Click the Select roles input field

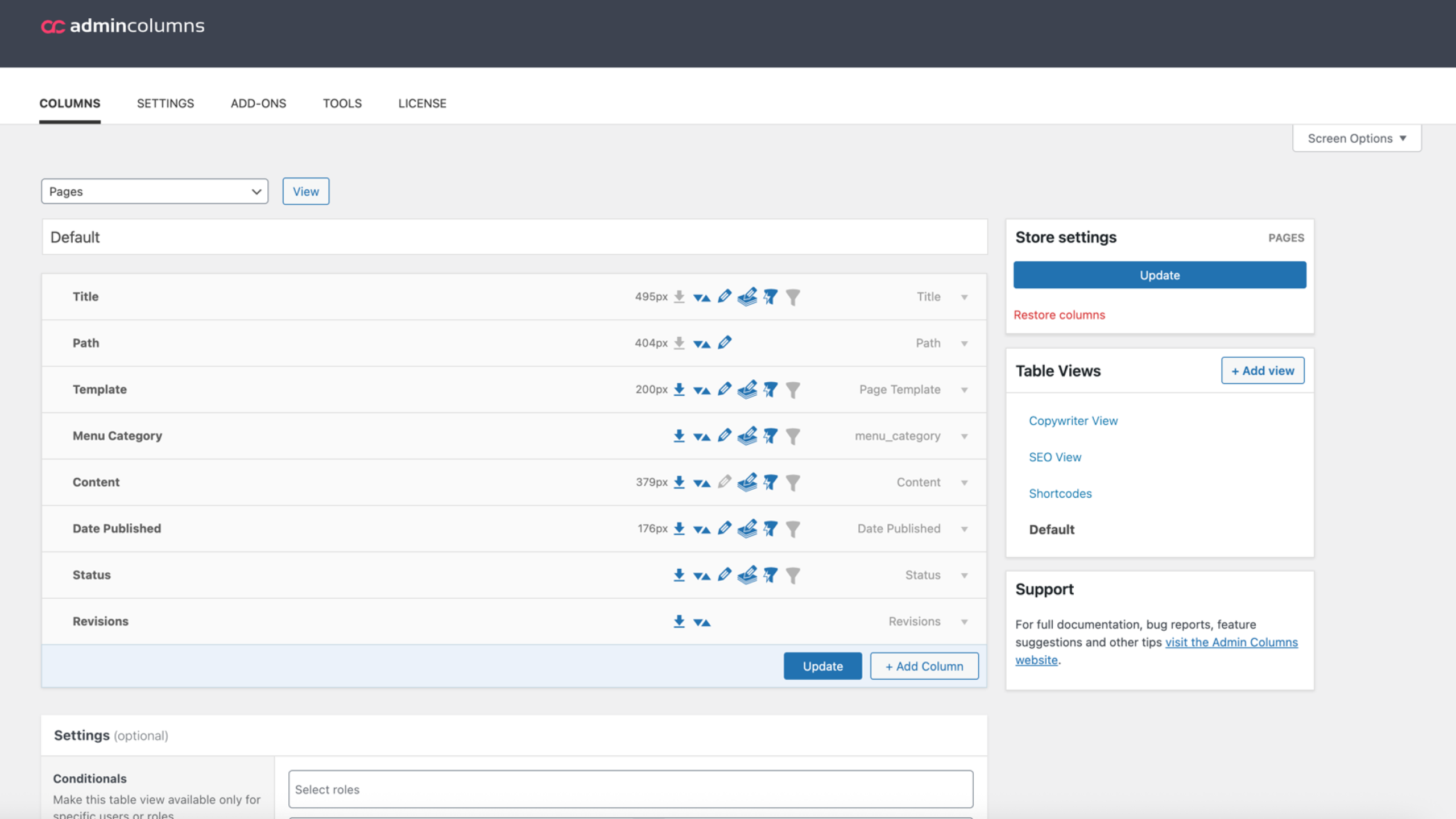(x=630, y=789)
